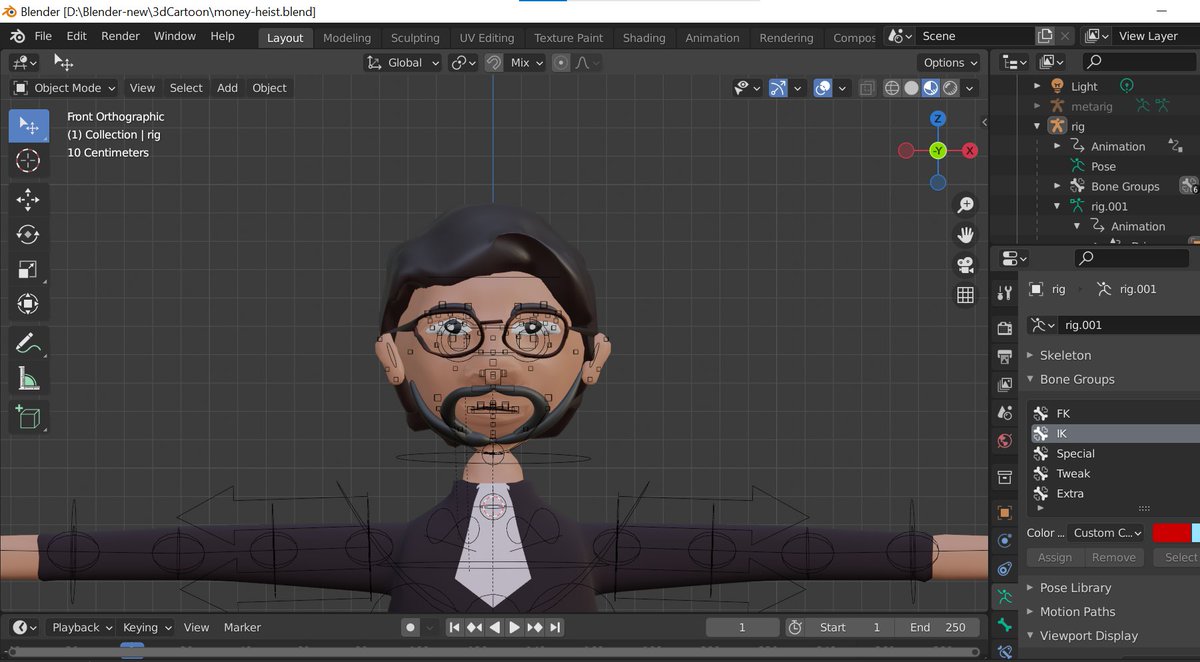Open Tool properties tab
Image resolution: width=1200 pixels, height=662 pixels.
pyautogui.click(x=1005, y=293)
